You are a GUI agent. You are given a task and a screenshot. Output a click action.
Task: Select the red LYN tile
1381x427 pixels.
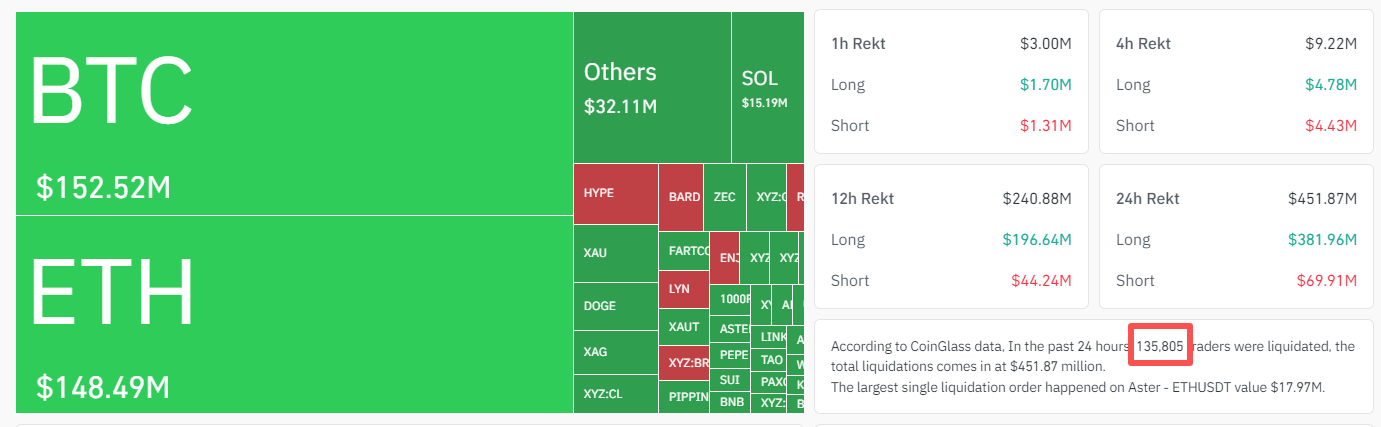coord(683,288)
